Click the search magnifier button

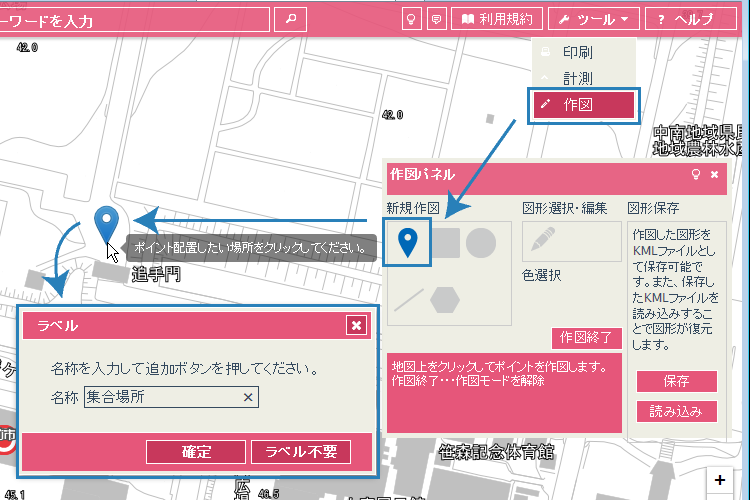point(290,20)
